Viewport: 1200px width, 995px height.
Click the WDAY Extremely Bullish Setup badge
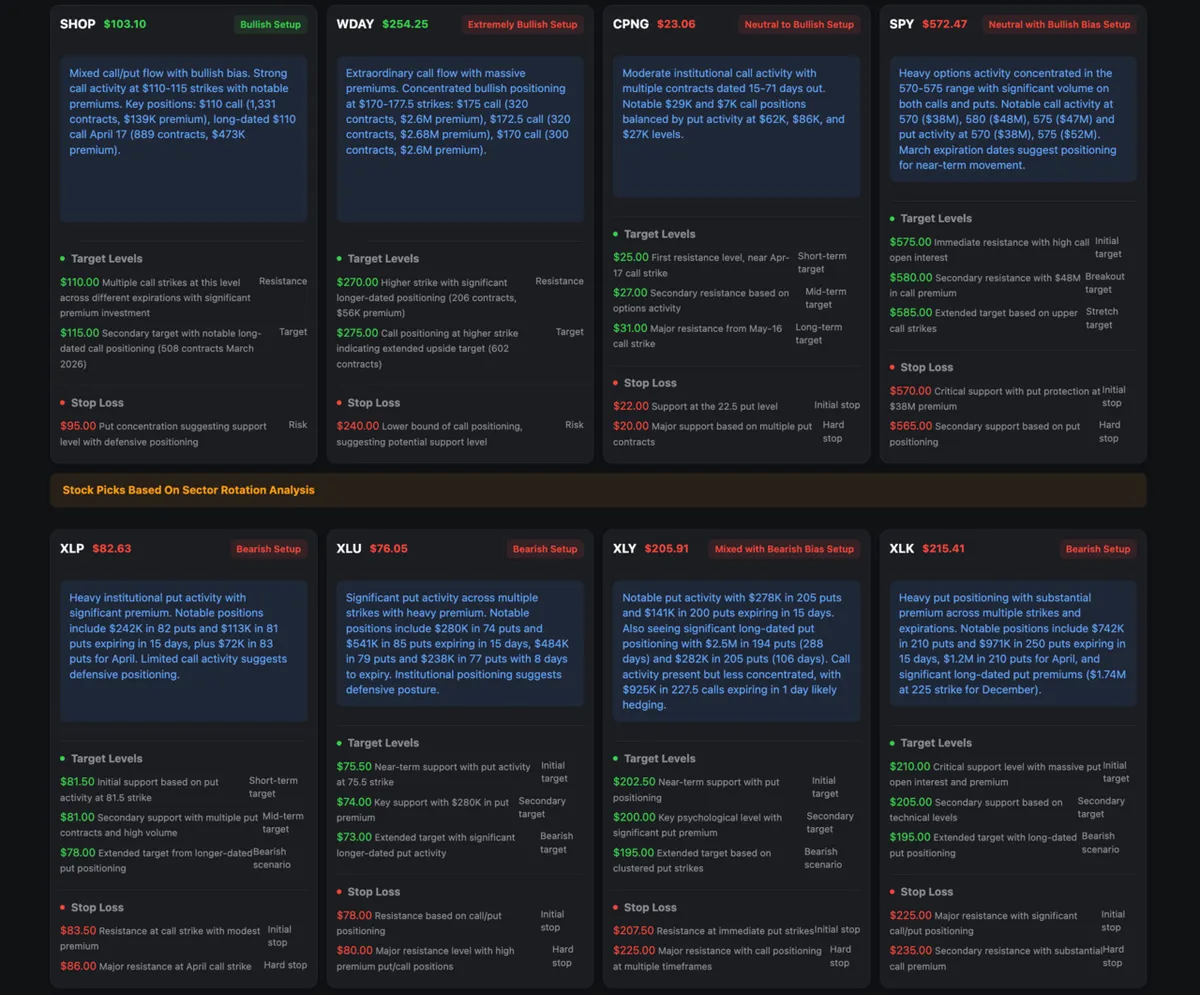tap(522, 24)
